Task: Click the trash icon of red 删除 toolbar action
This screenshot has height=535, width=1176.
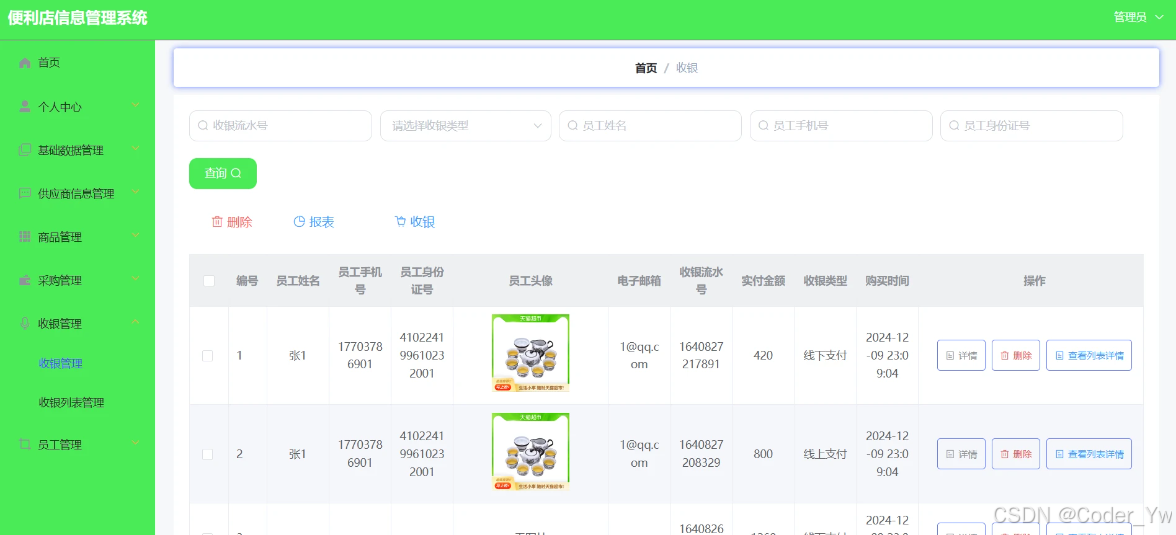Action: [x=218, y=221]
